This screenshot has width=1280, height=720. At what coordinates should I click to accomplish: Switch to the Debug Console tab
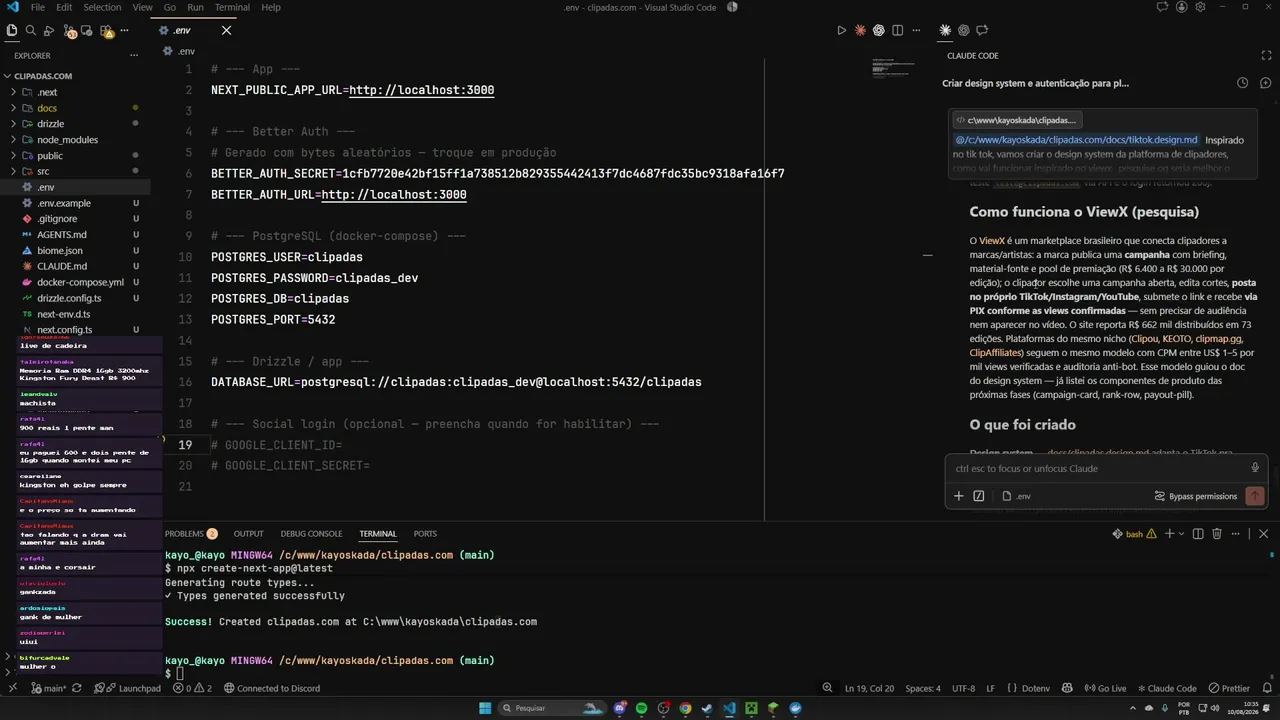point(311,534)
